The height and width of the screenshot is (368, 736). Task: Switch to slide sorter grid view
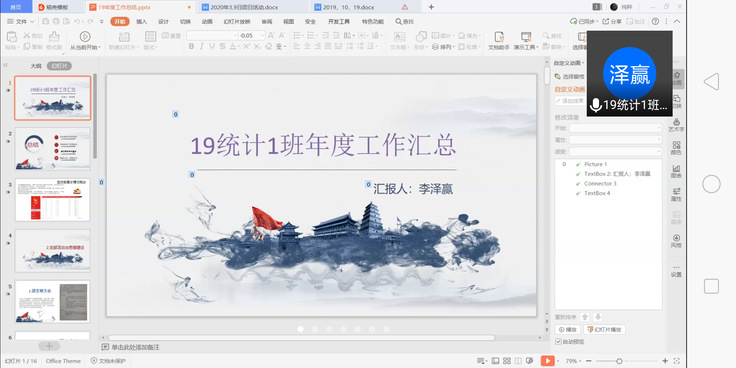click(x=506, y=361)
